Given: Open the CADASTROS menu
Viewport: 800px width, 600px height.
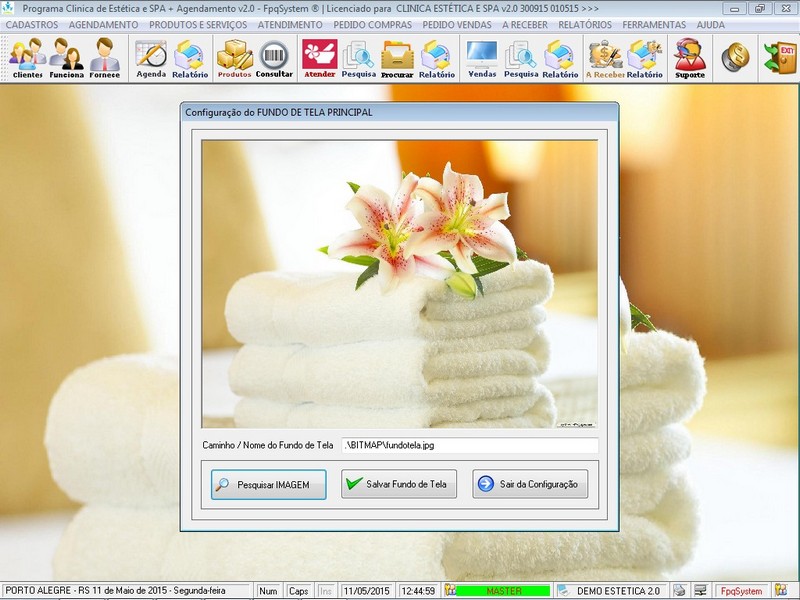Looking at the screenshot, I should tap(32, 24).
